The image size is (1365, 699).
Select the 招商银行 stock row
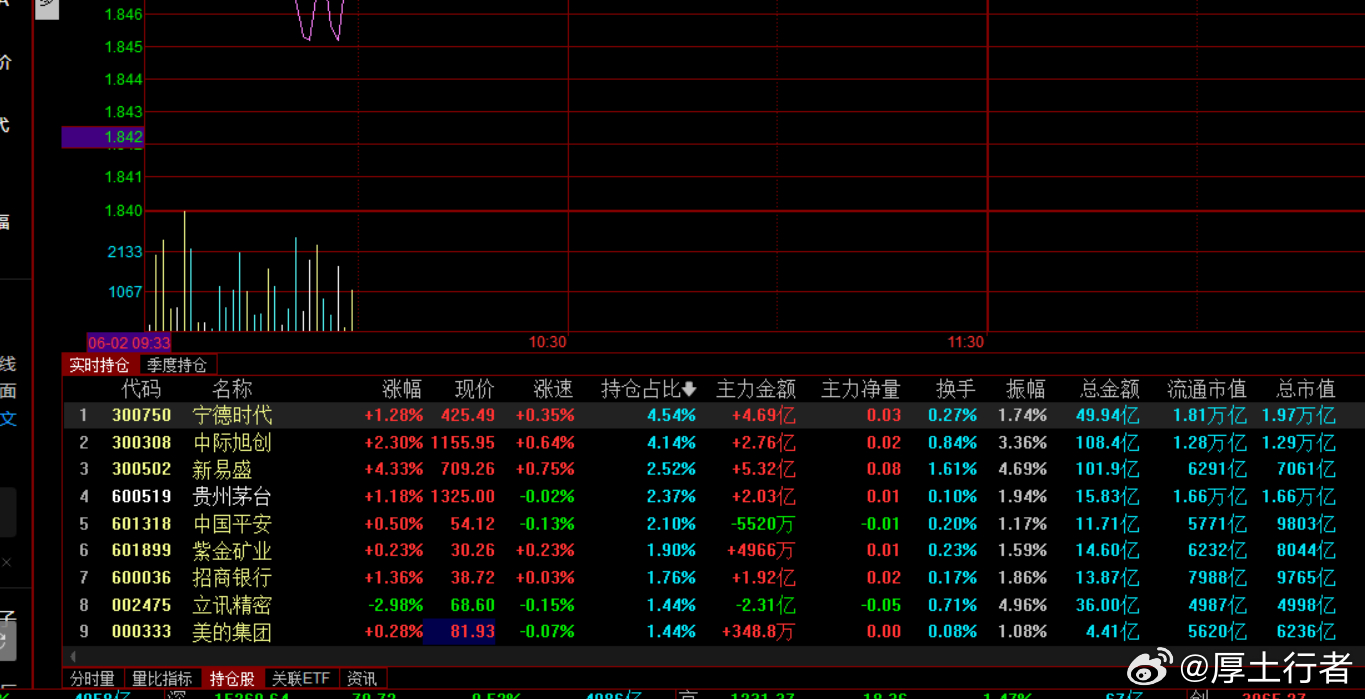tap(713, 578)
